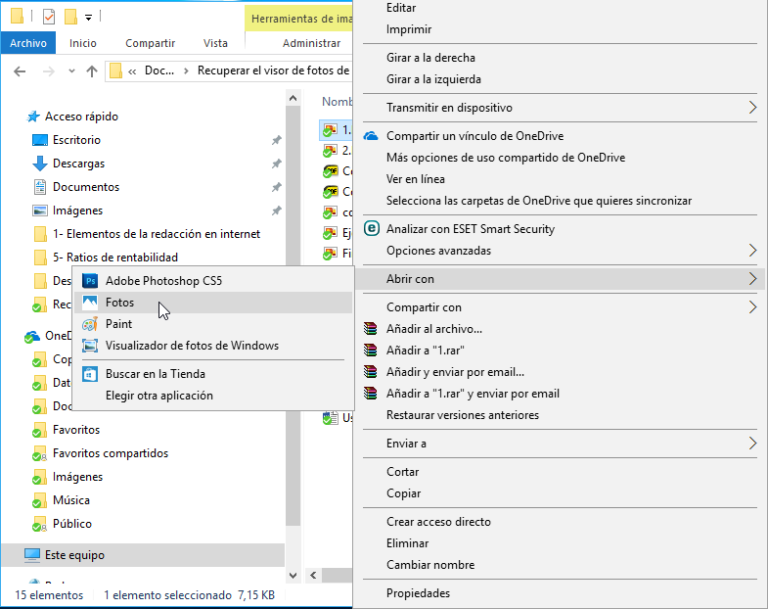Image resolution: width=768 pixels, height=609 pixels.
Task: Switch to the Compartir ribbon tab
Action: click(x=150, y=43)
